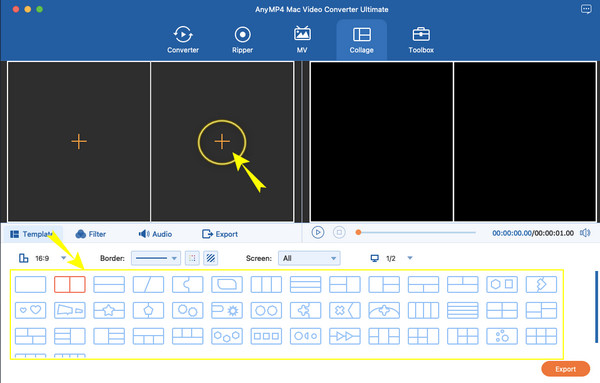
Task: Open the Toolbox module
Action: click(x=421, y=39)
